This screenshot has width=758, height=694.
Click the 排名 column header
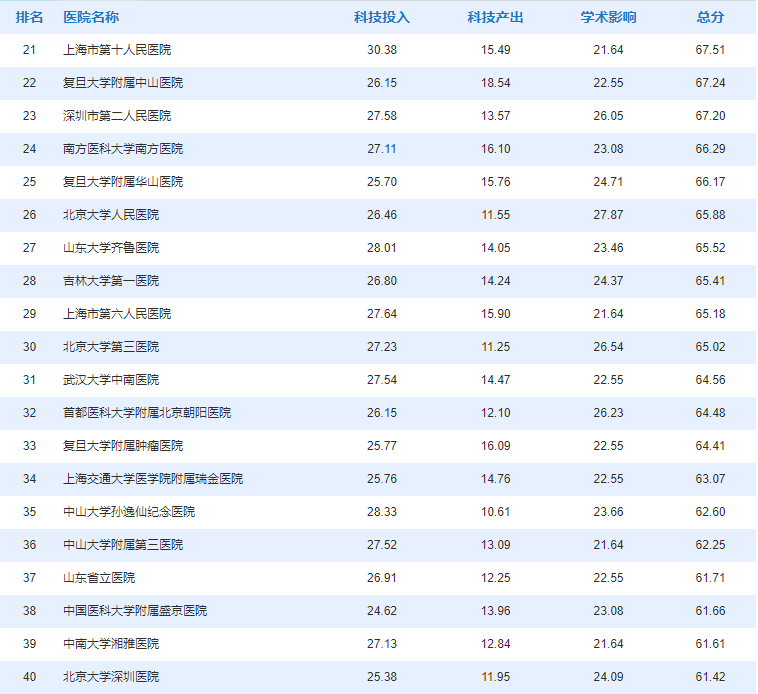[x=29, y=17]
